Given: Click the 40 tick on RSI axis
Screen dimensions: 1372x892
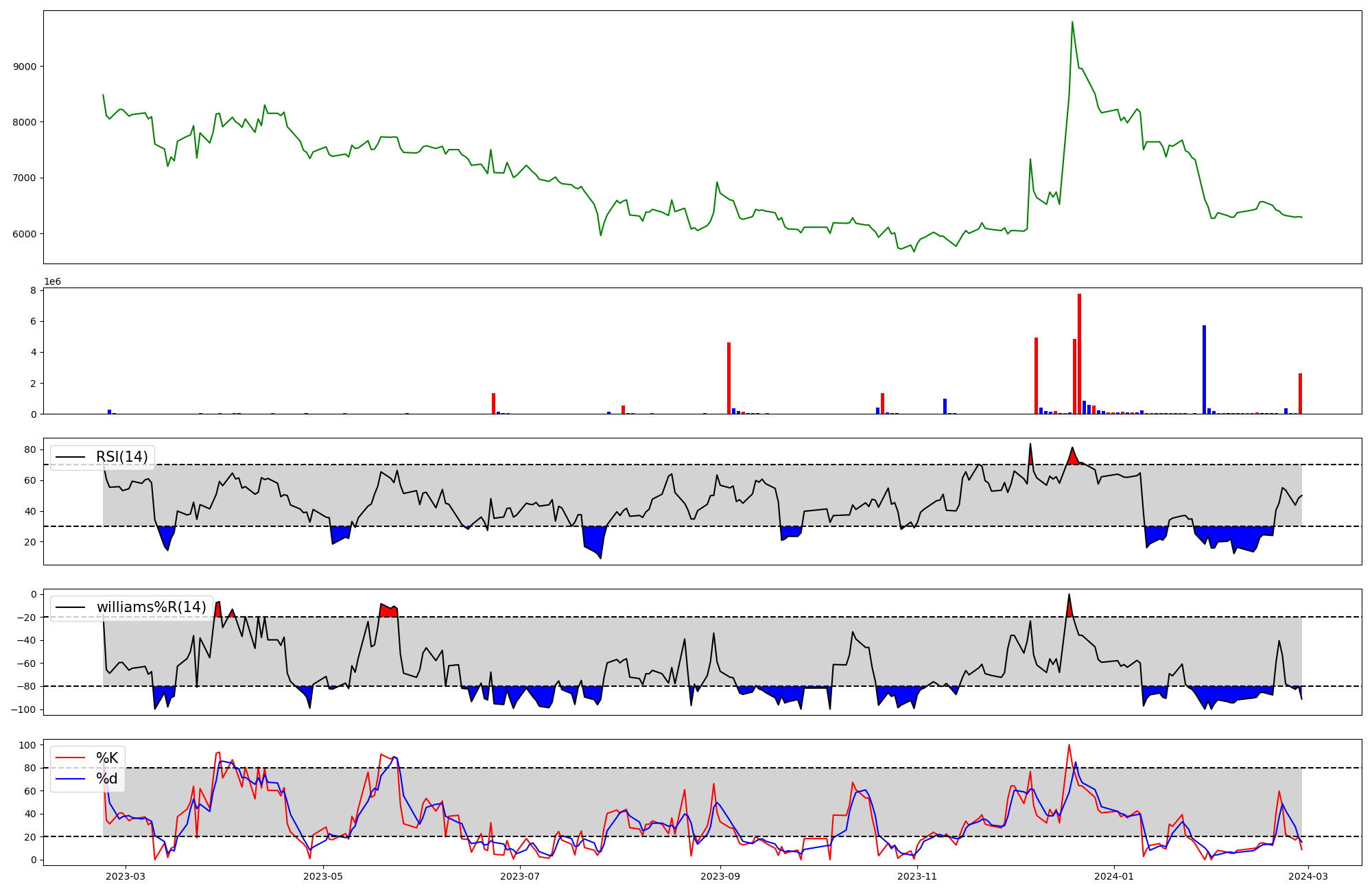Looking at the screenshot, I should pos(30,511).
